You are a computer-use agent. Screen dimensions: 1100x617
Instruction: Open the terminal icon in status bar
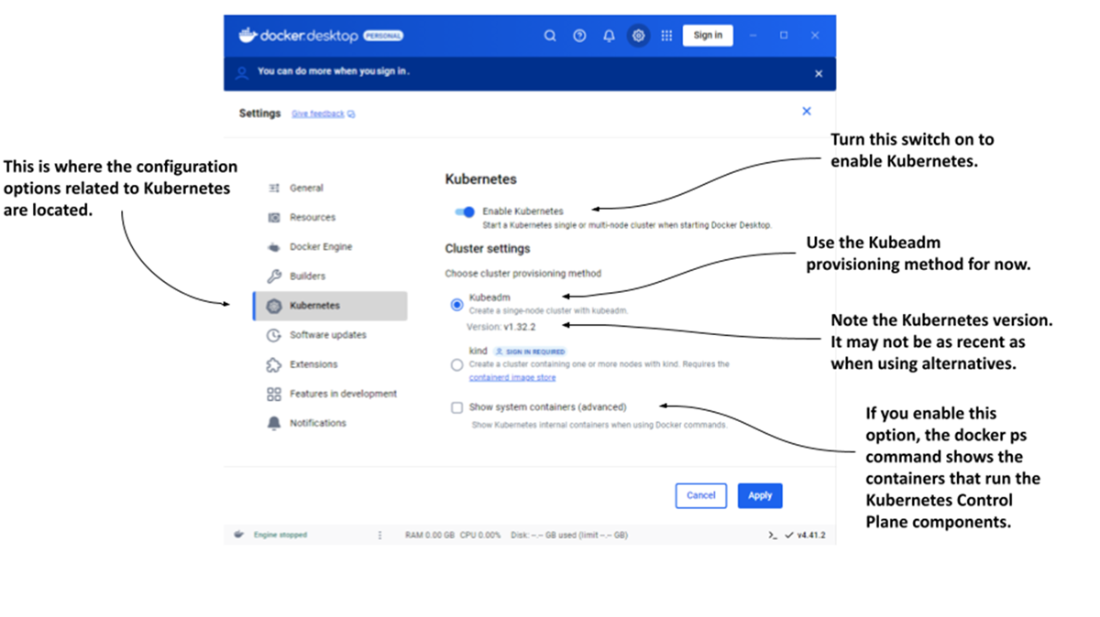pos(772,535)
